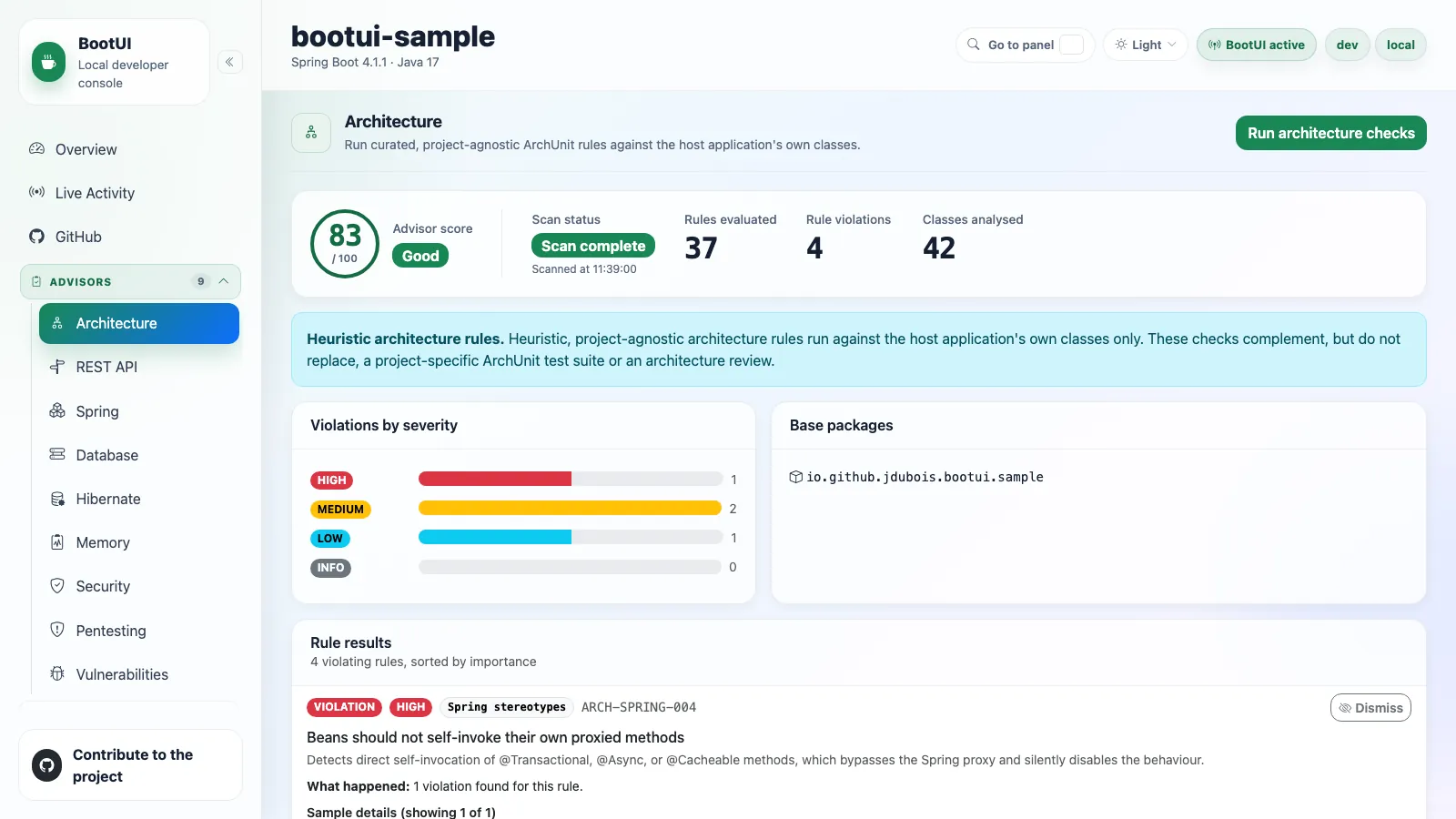Select the REST API advisor
The height and width of the screenshot is (819, 1456).
[139, 367]
